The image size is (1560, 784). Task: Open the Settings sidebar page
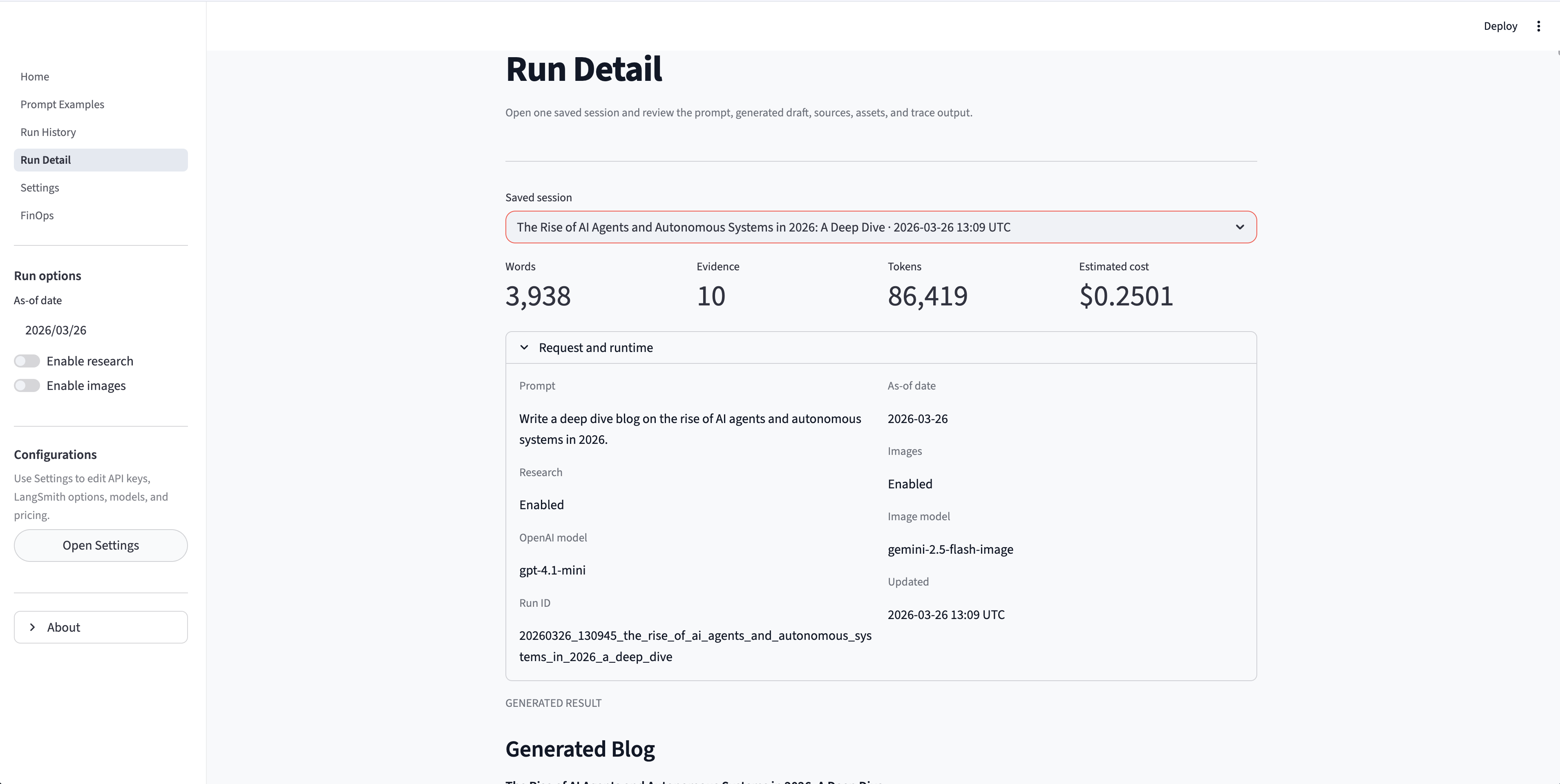pyautogui.click(x=39, y=188)
